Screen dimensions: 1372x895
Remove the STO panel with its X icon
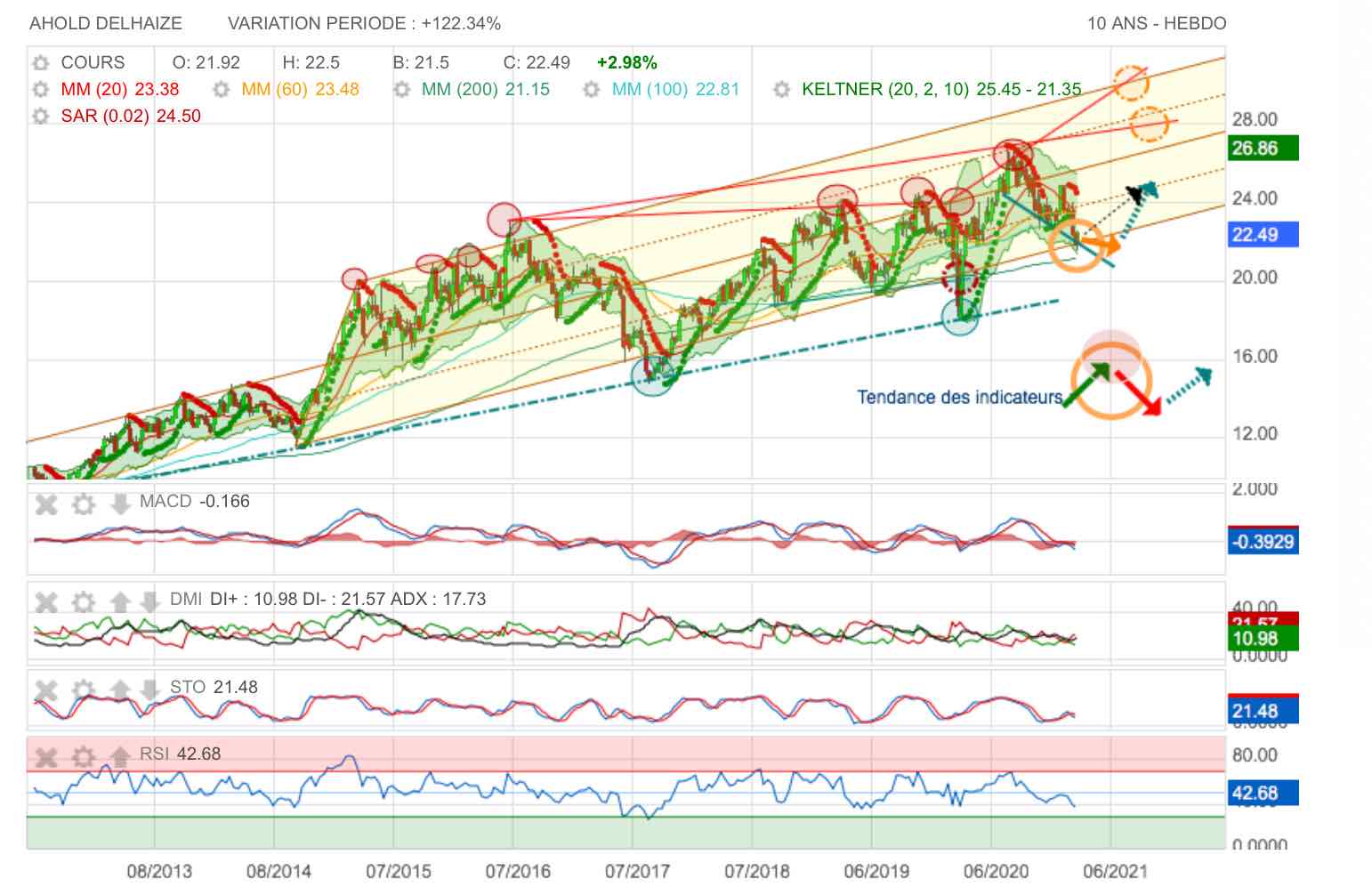pos(46,690)
